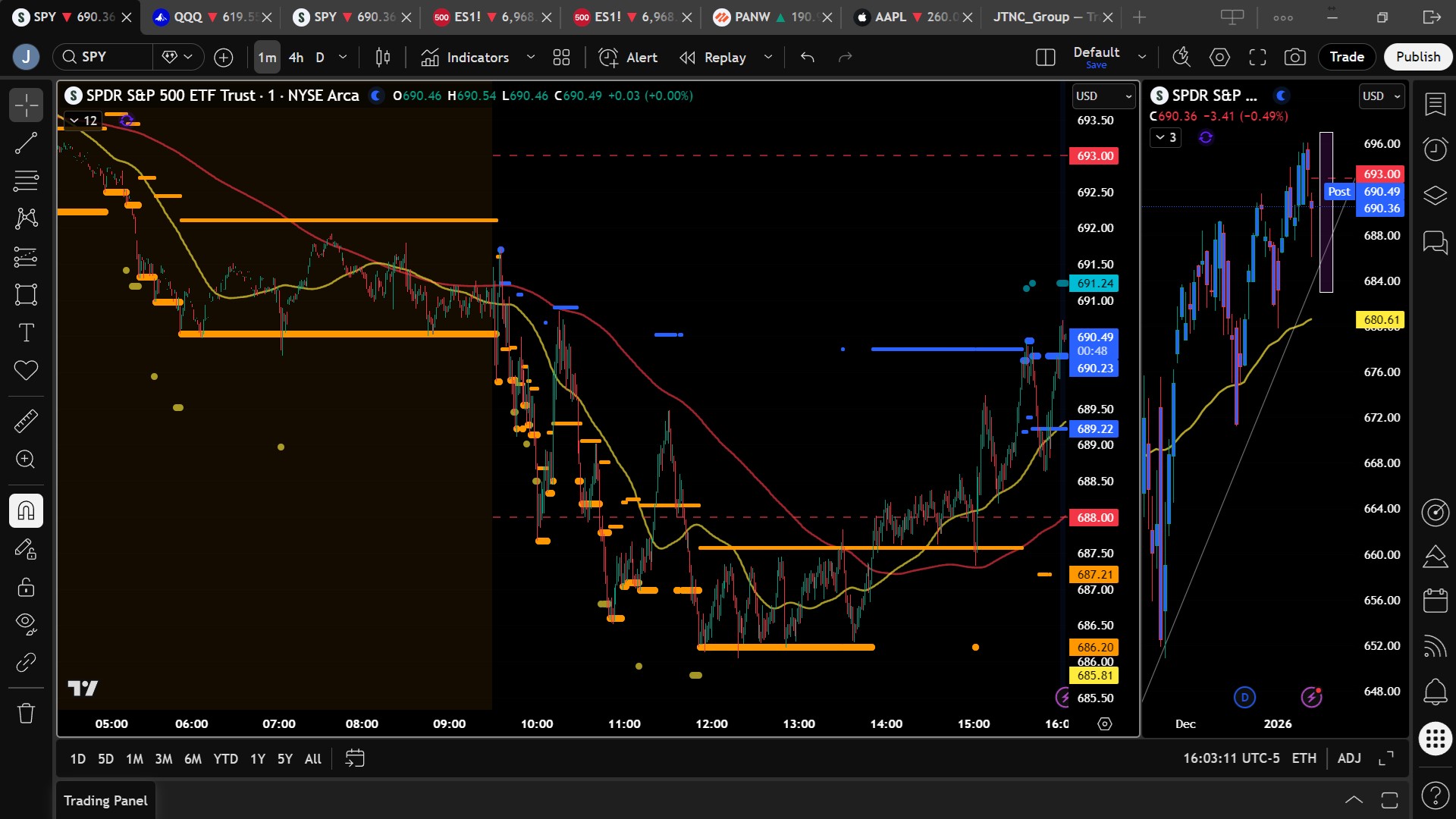Take a chart snapshot with camera icon
The height and width of the screenshot is (819, 1456).
[x=1294, y=57]
